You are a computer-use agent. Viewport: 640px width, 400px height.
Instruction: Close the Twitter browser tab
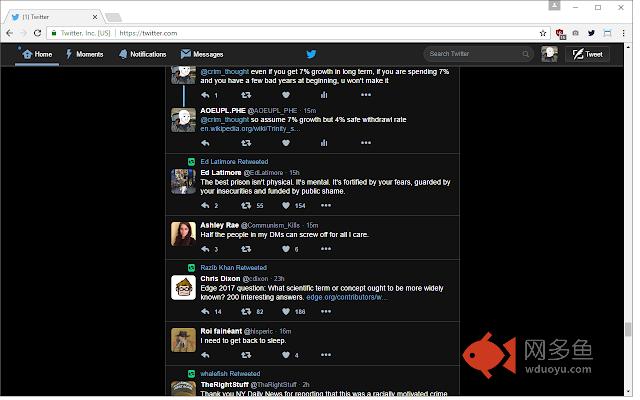pos(95,17)
